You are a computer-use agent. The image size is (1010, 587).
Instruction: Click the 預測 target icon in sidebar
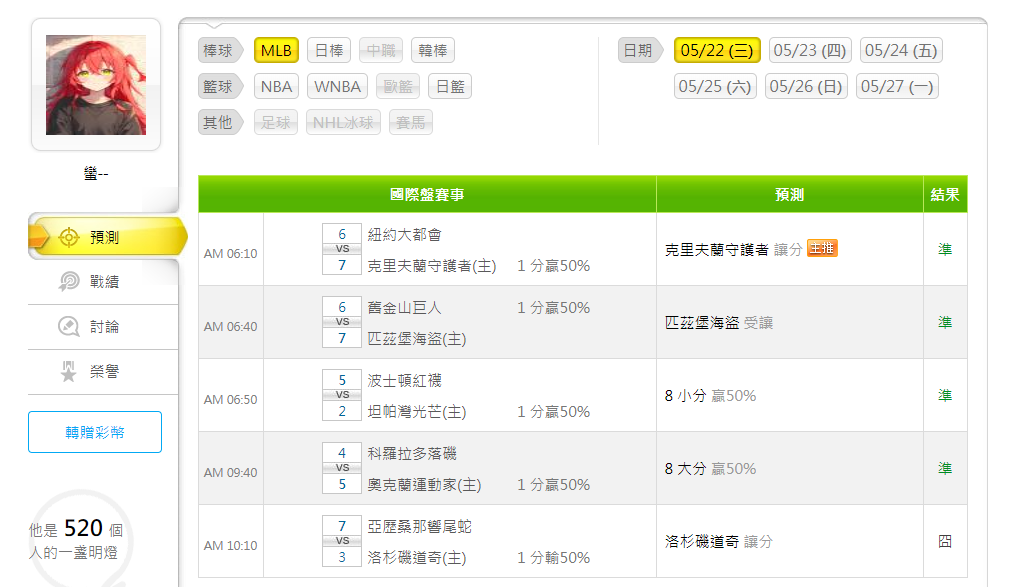click(x=69, y=237)
